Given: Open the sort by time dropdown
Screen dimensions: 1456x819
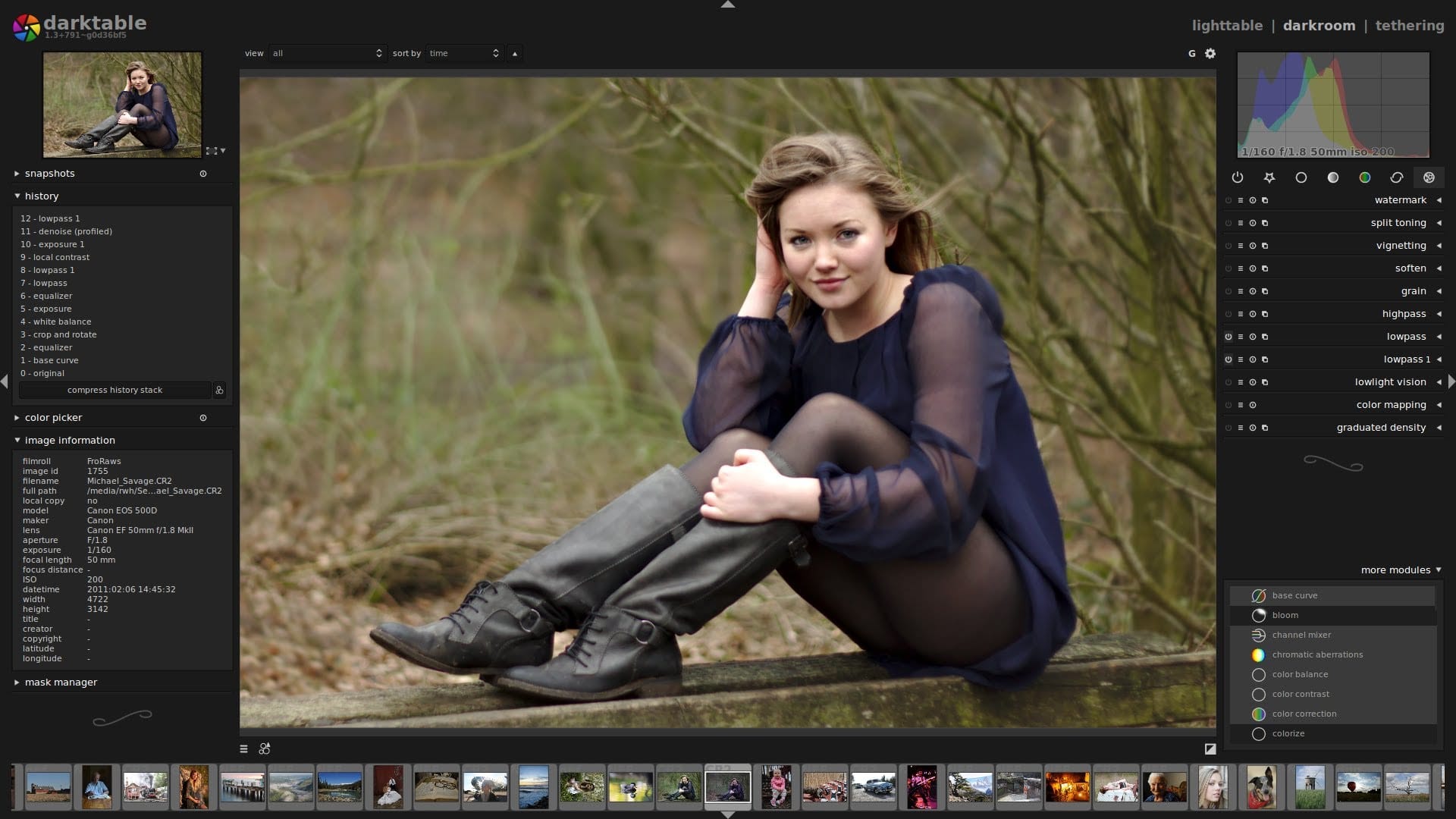Looking at the screenshot, I should pos(464,53).
